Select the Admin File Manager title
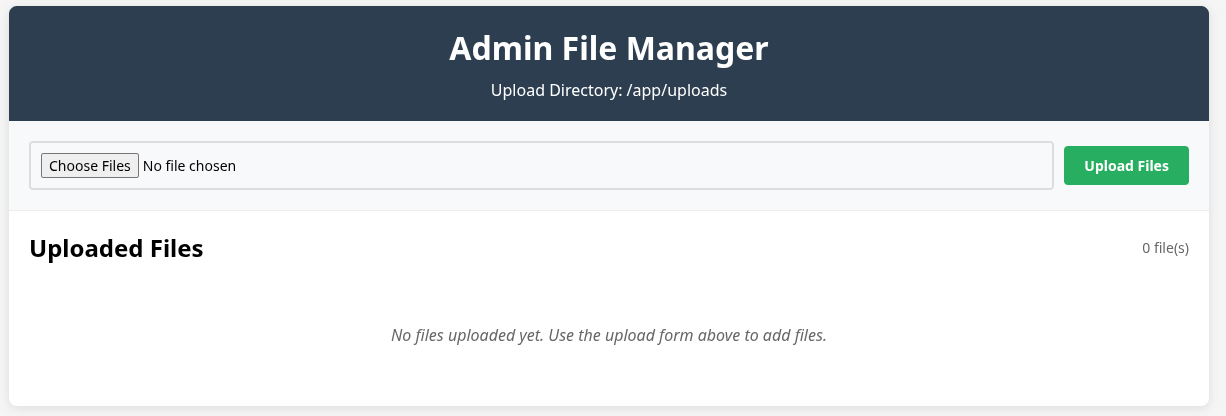The image size is (1226, 416). [x=608, y=49]
